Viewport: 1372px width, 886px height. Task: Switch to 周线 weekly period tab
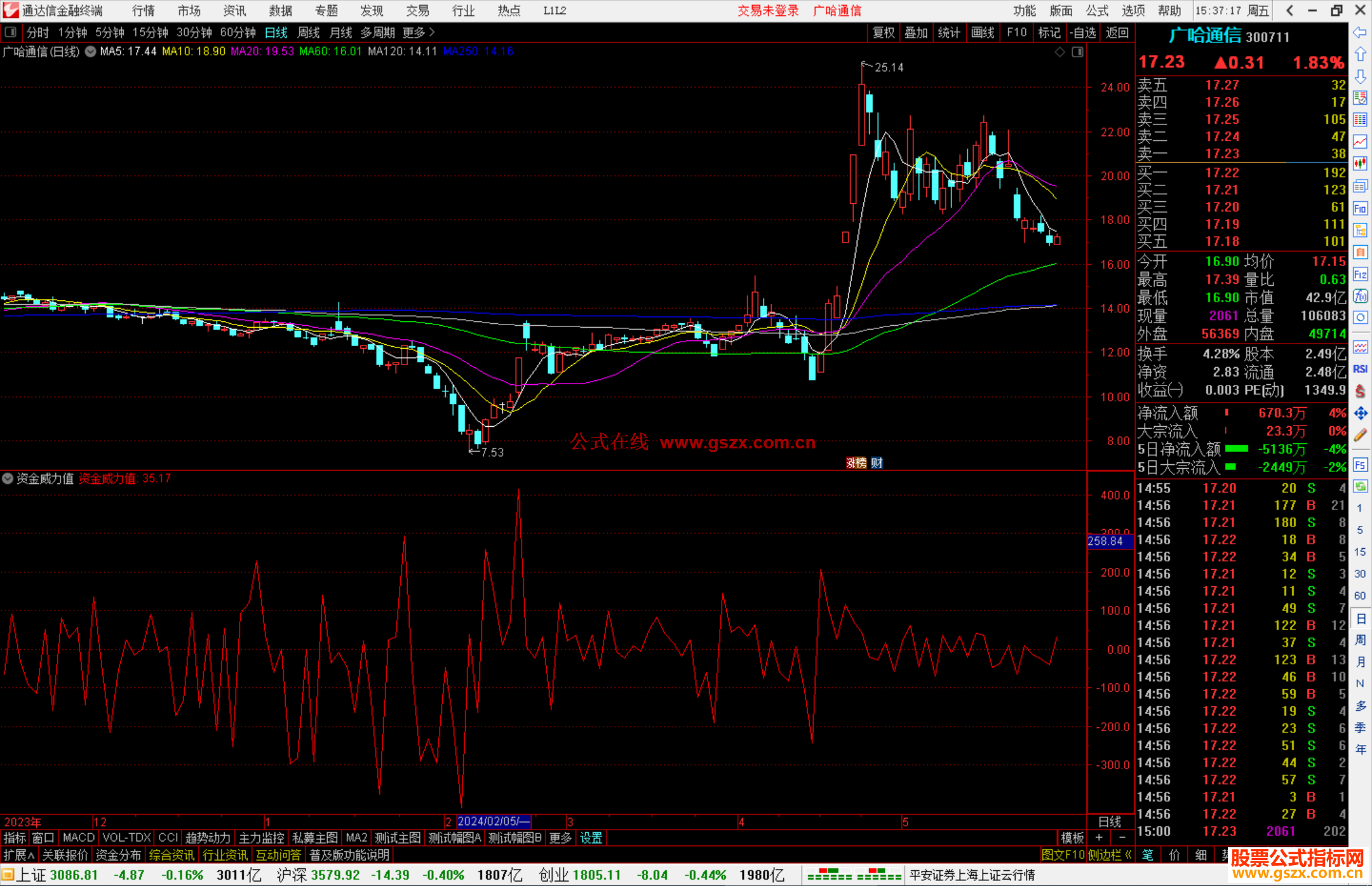[309, 32]
